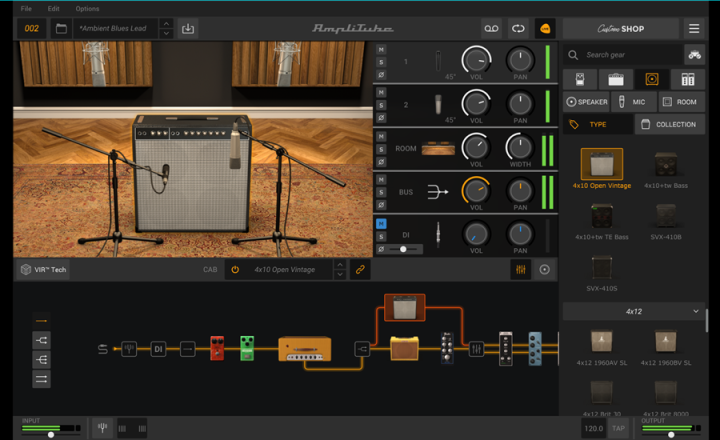Solo the DI channel
The image size is (720, 440).
click(x=381, y=237)
